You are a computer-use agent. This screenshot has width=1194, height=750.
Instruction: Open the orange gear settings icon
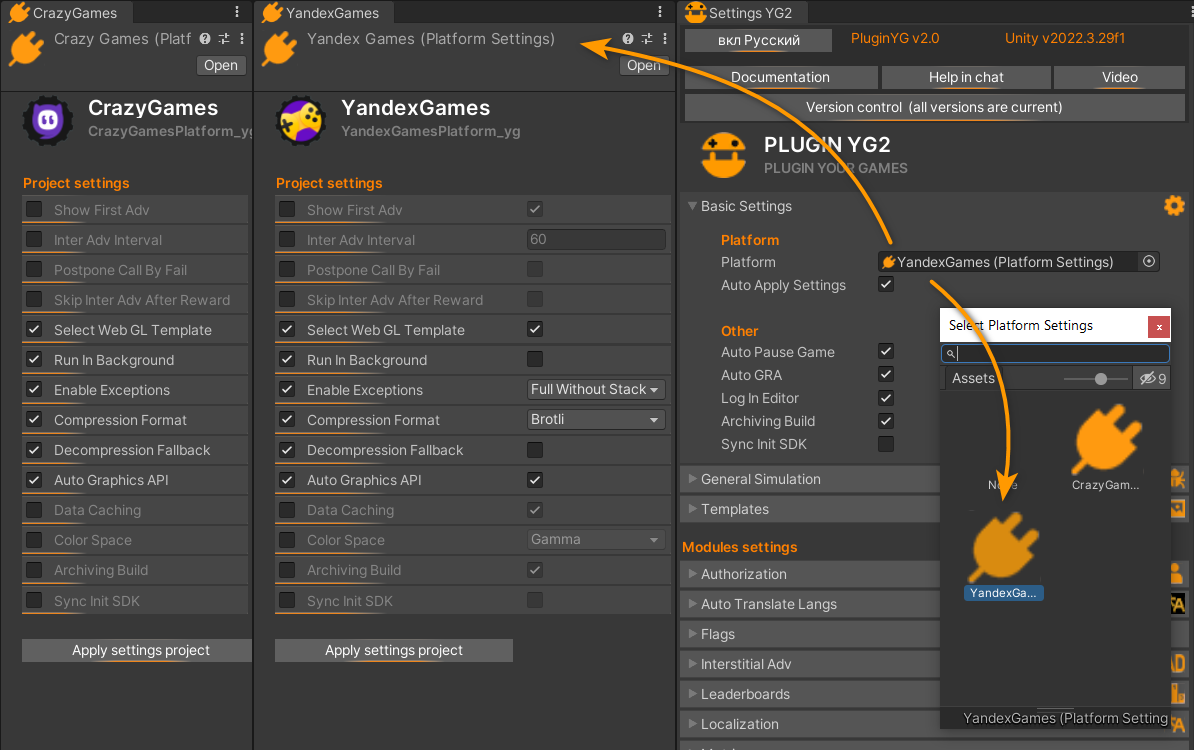1174,206
